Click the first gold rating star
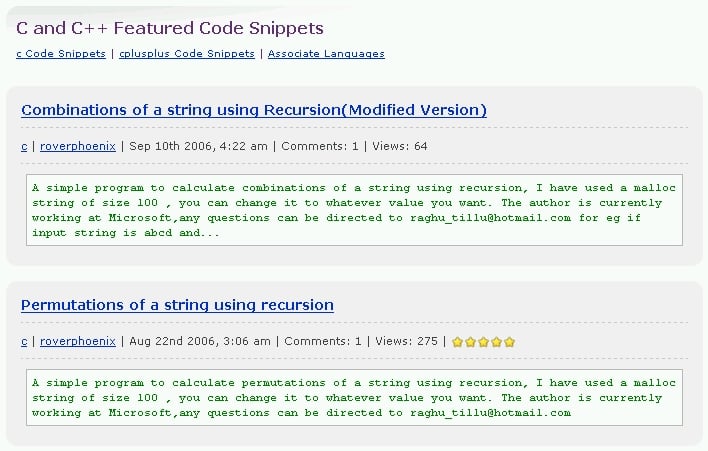Screen dimensions: 708x451 point(457,342)
